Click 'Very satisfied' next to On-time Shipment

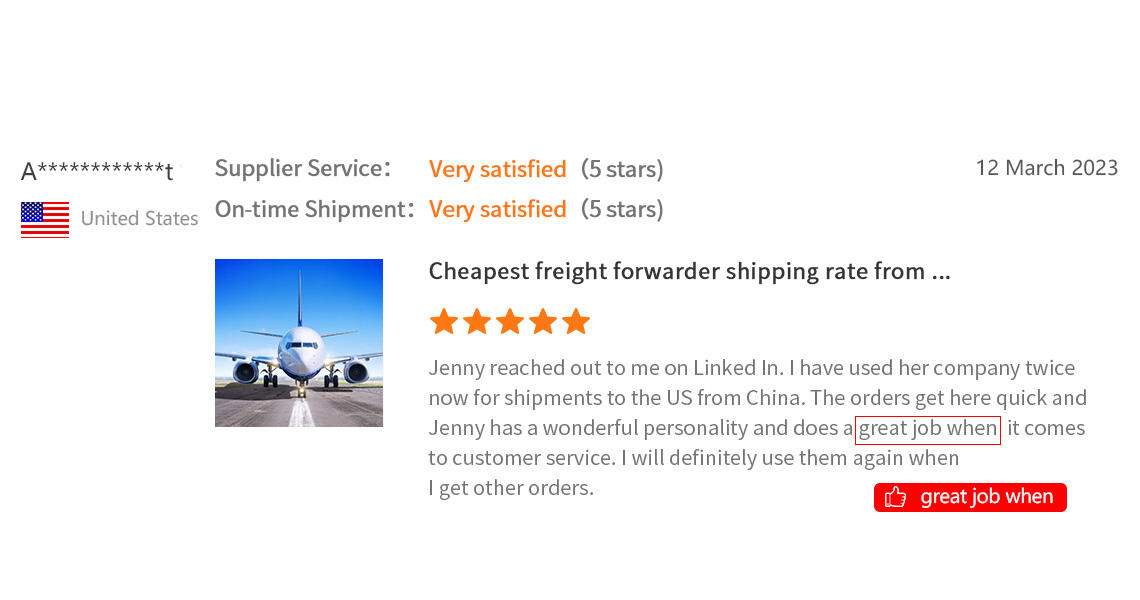point(497,209)
